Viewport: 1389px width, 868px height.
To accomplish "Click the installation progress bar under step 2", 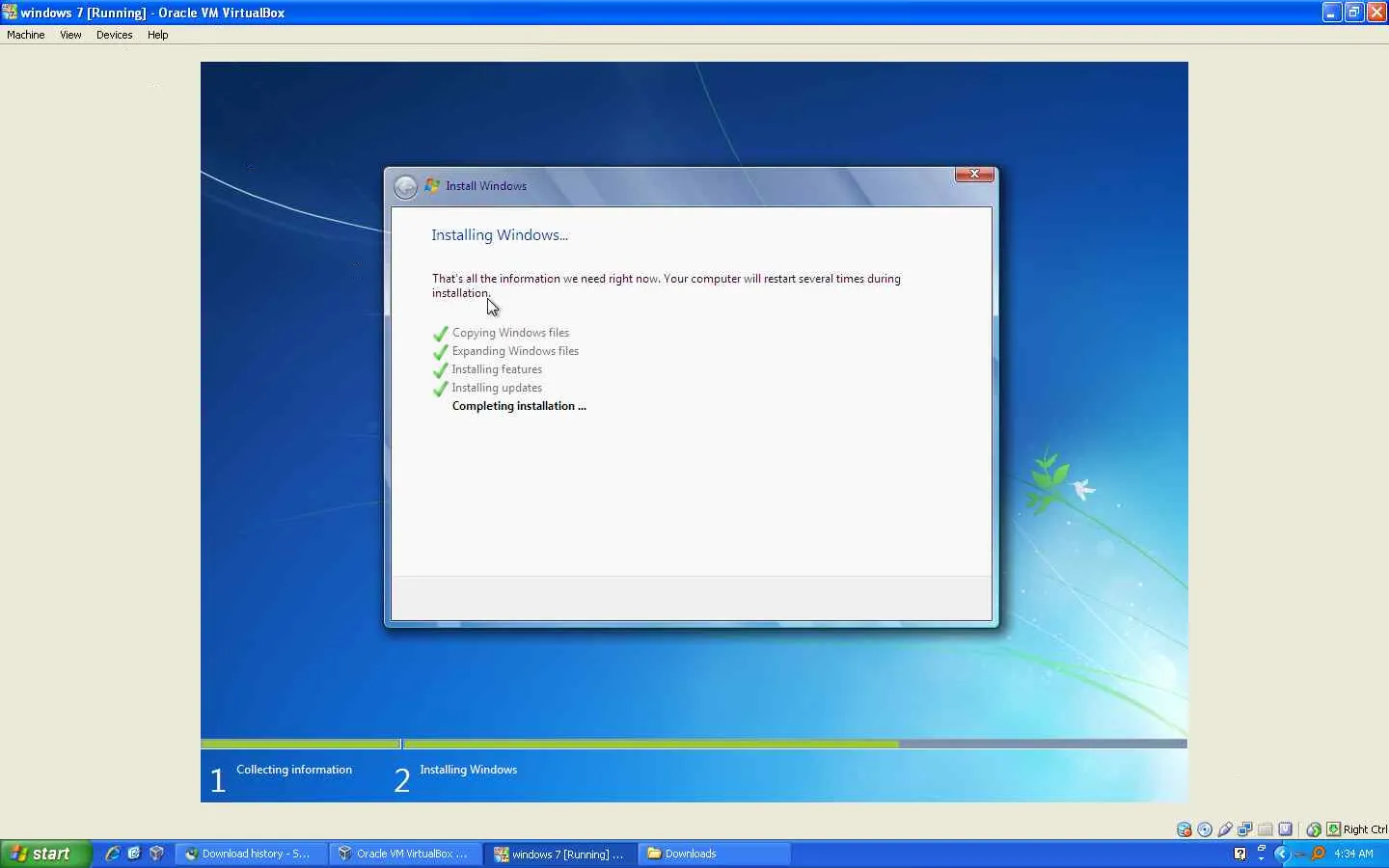I will click(x=795, y=744).
